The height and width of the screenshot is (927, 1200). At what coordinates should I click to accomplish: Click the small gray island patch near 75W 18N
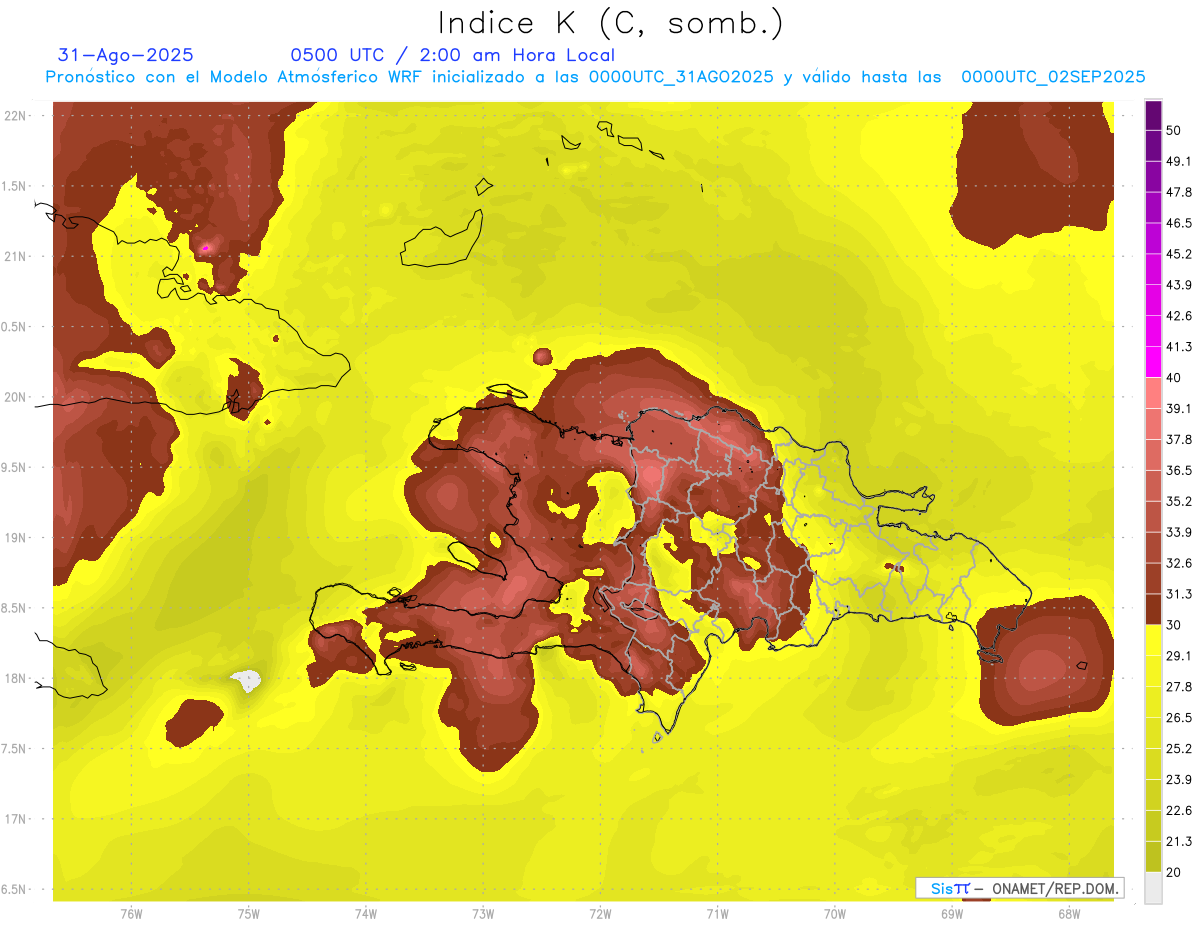(x=246, y=682)
